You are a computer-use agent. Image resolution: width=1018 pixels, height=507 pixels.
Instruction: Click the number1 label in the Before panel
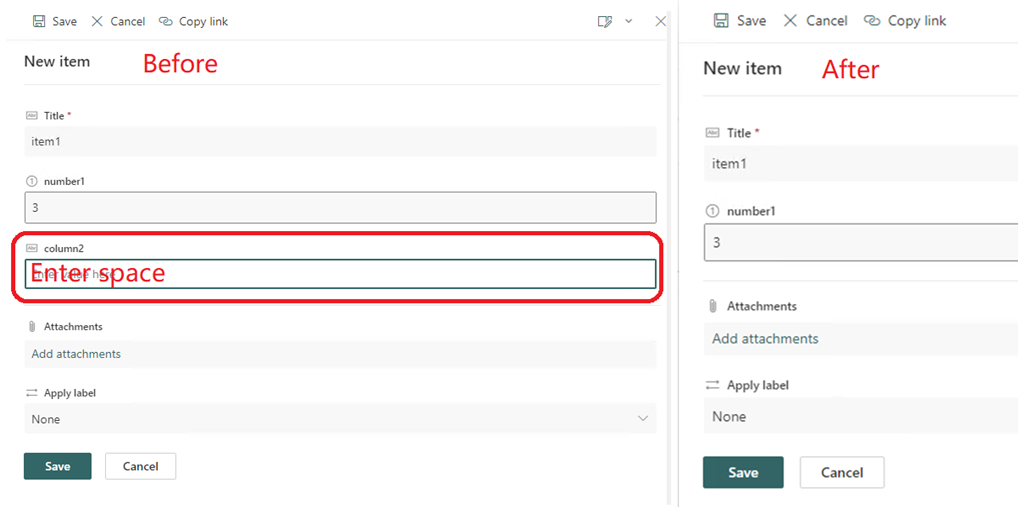coord(64,182)
